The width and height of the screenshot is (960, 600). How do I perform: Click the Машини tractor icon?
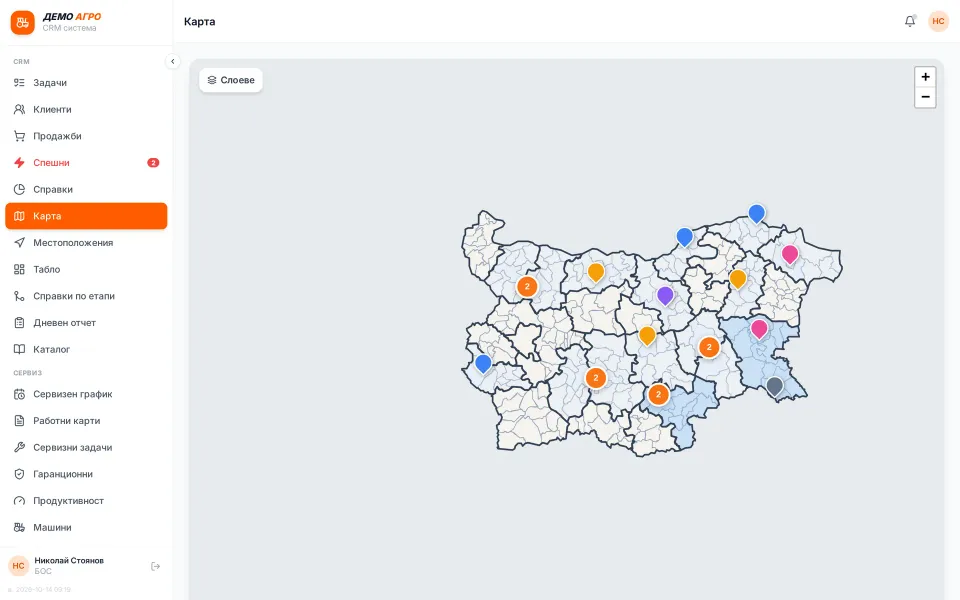point(20,527)
